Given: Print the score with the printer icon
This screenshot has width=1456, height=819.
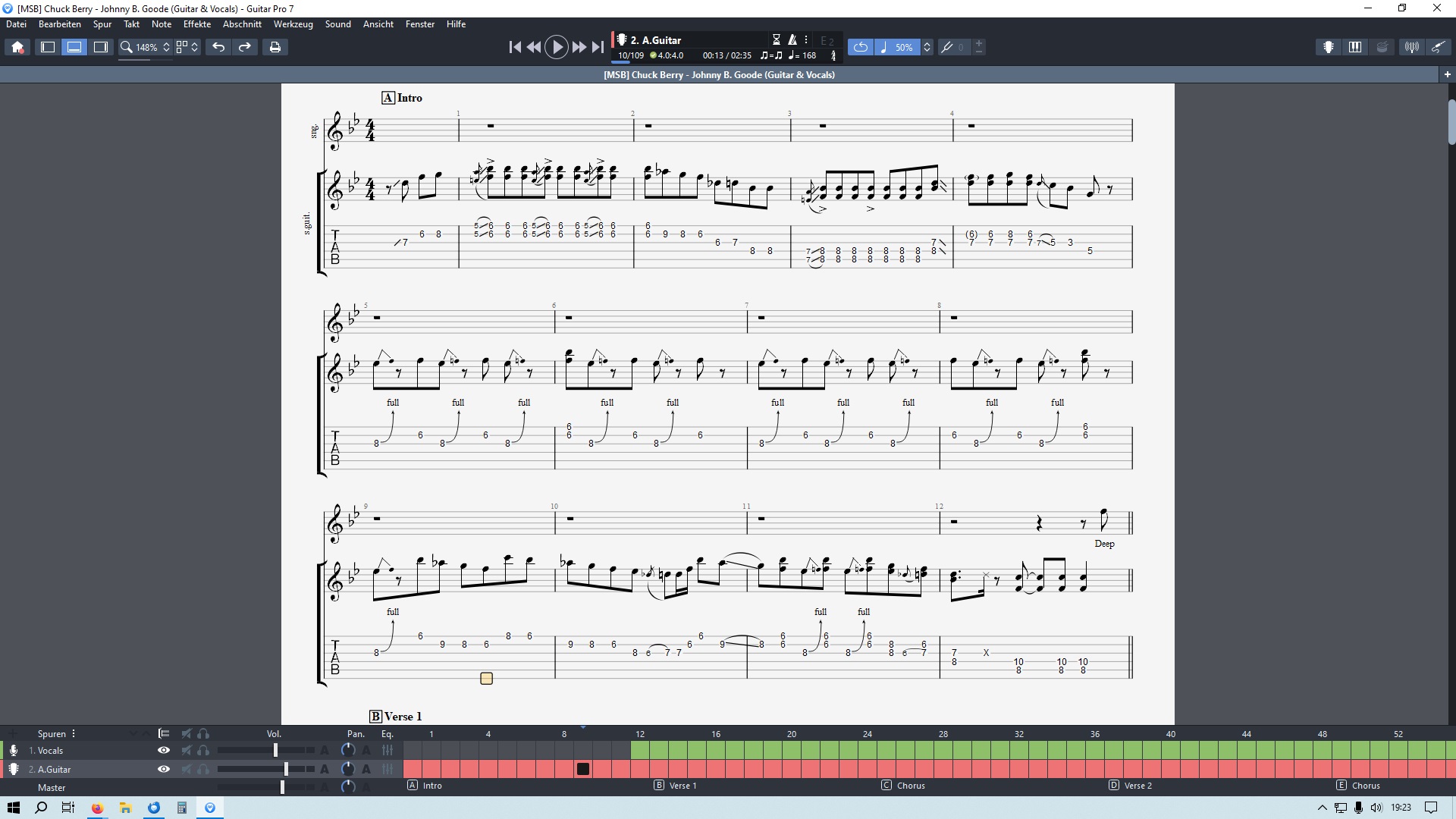Looking at the screenshot, I should coord(275,47).
